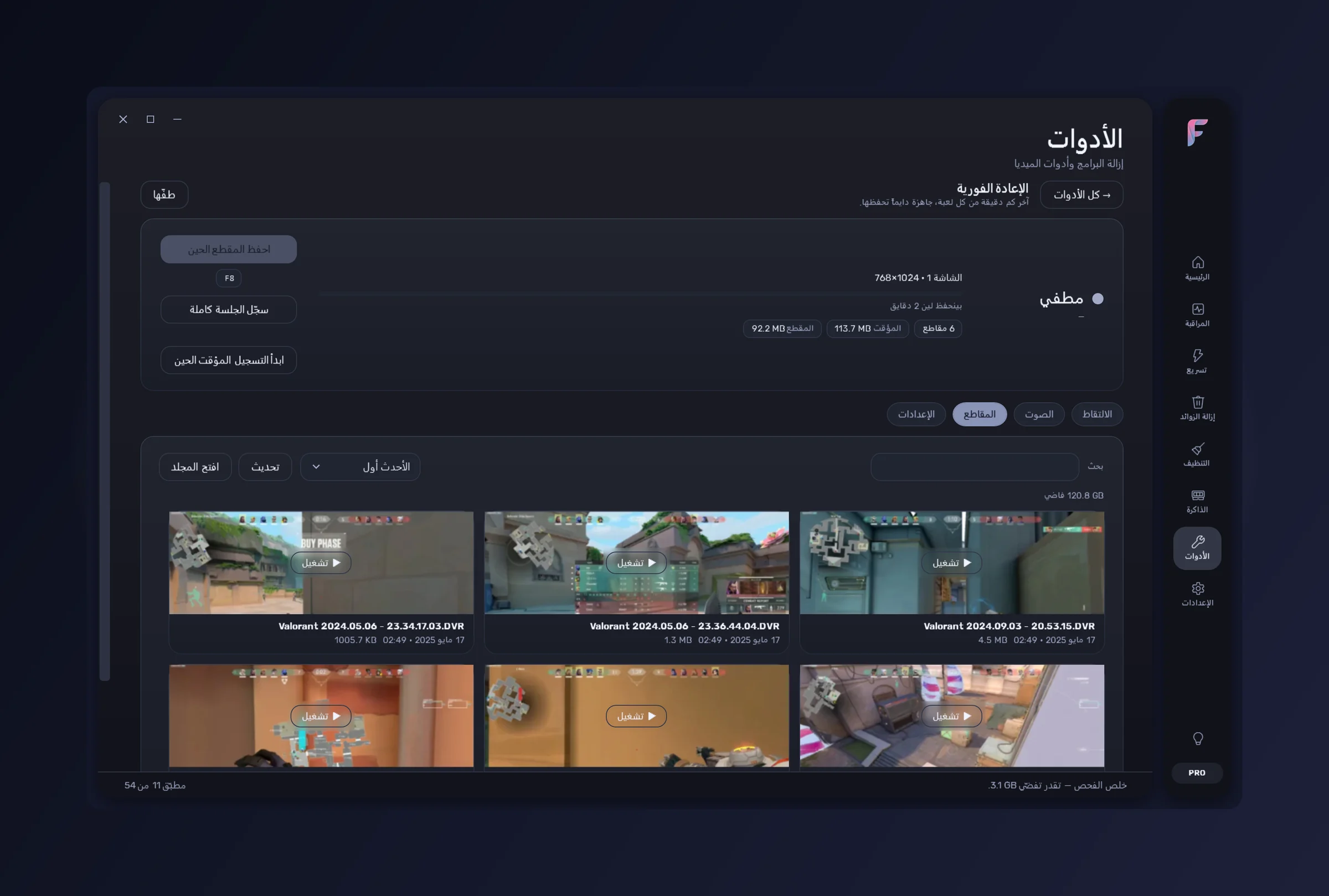Click ابدأ التسجيل المؤقت الحين button

tap(229, 360)
